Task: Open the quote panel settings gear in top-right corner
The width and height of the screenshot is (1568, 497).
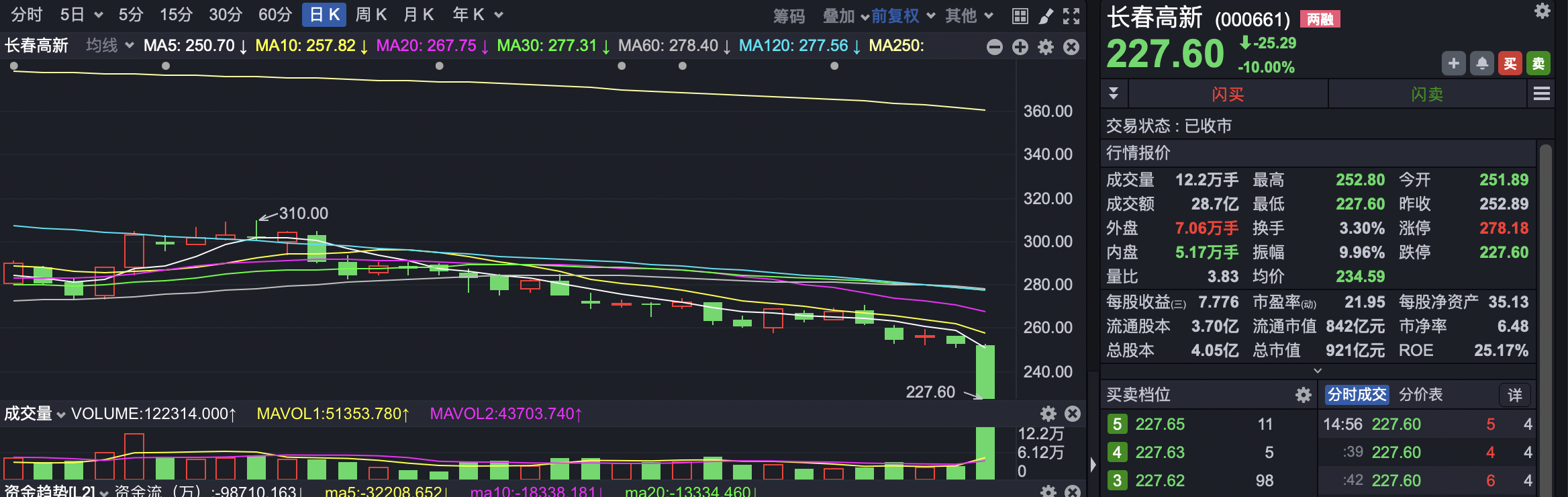Action: (1542, 11)
